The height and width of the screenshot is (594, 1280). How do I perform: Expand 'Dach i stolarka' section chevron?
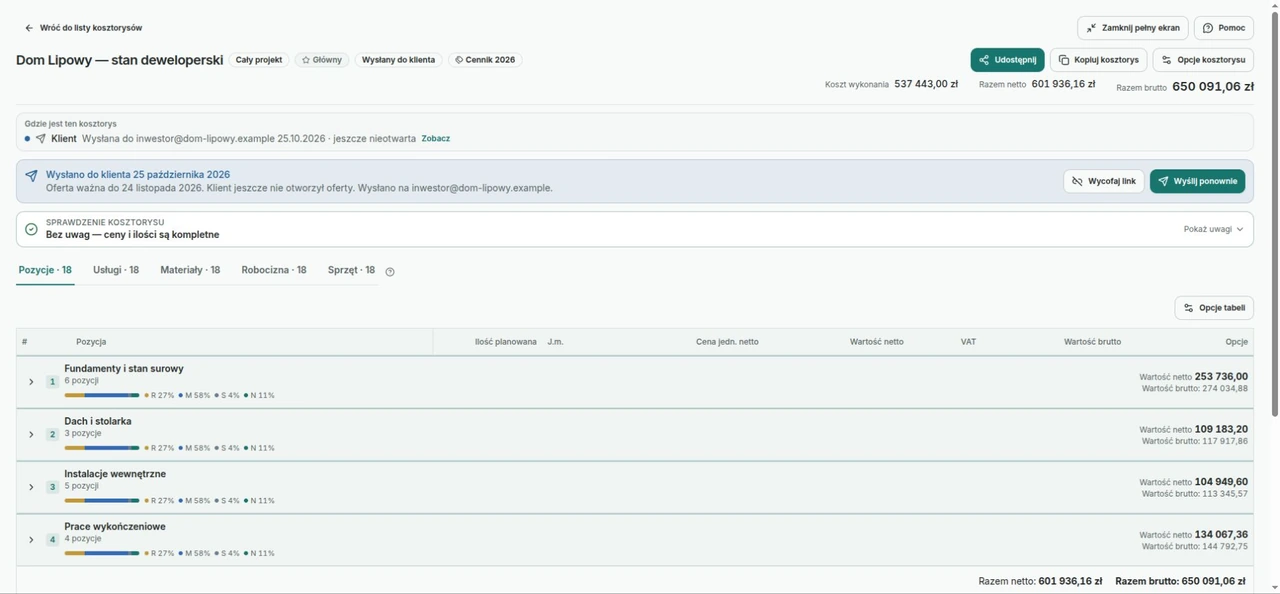31,434
